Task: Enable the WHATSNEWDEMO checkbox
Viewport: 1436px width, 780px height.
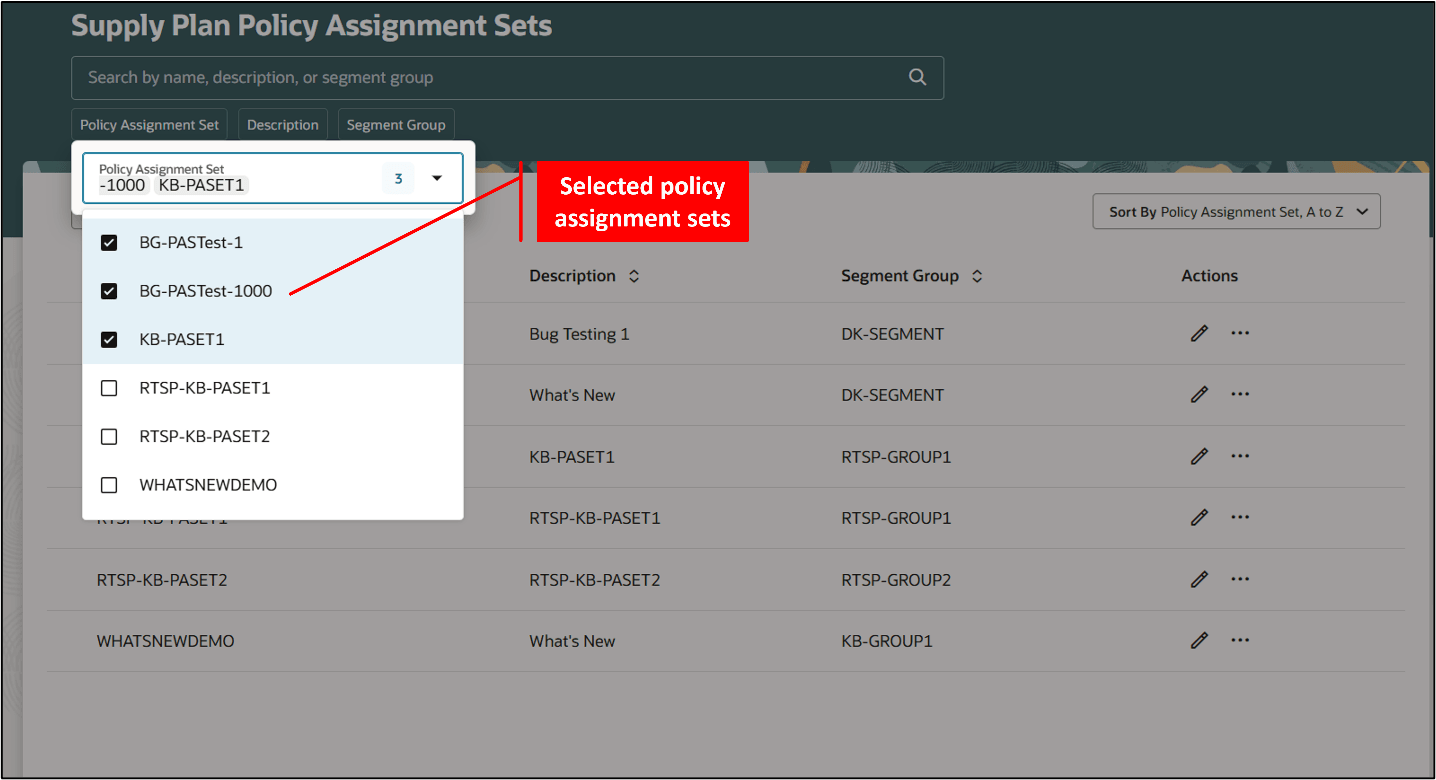Action: coord(108,485)
